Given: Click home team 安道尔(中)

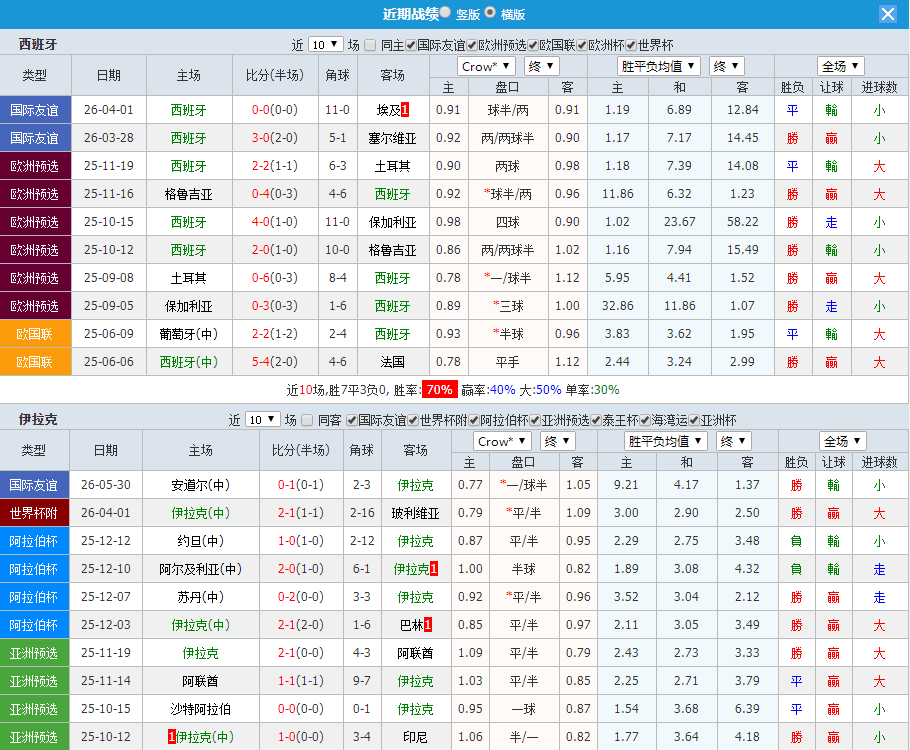Looking at the screenshot, I should coord(200,485).
